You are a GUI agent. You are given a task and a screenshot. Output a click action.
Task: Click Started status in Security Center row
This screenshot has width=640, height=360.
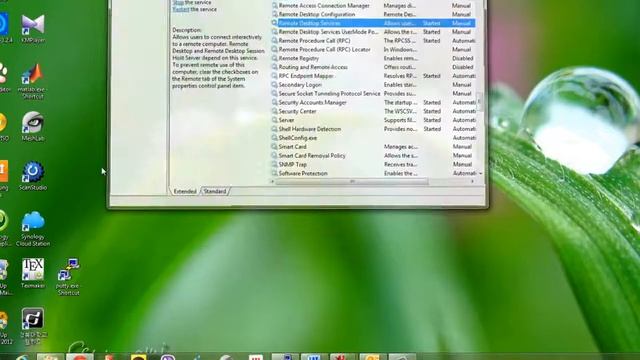(432, 111)
